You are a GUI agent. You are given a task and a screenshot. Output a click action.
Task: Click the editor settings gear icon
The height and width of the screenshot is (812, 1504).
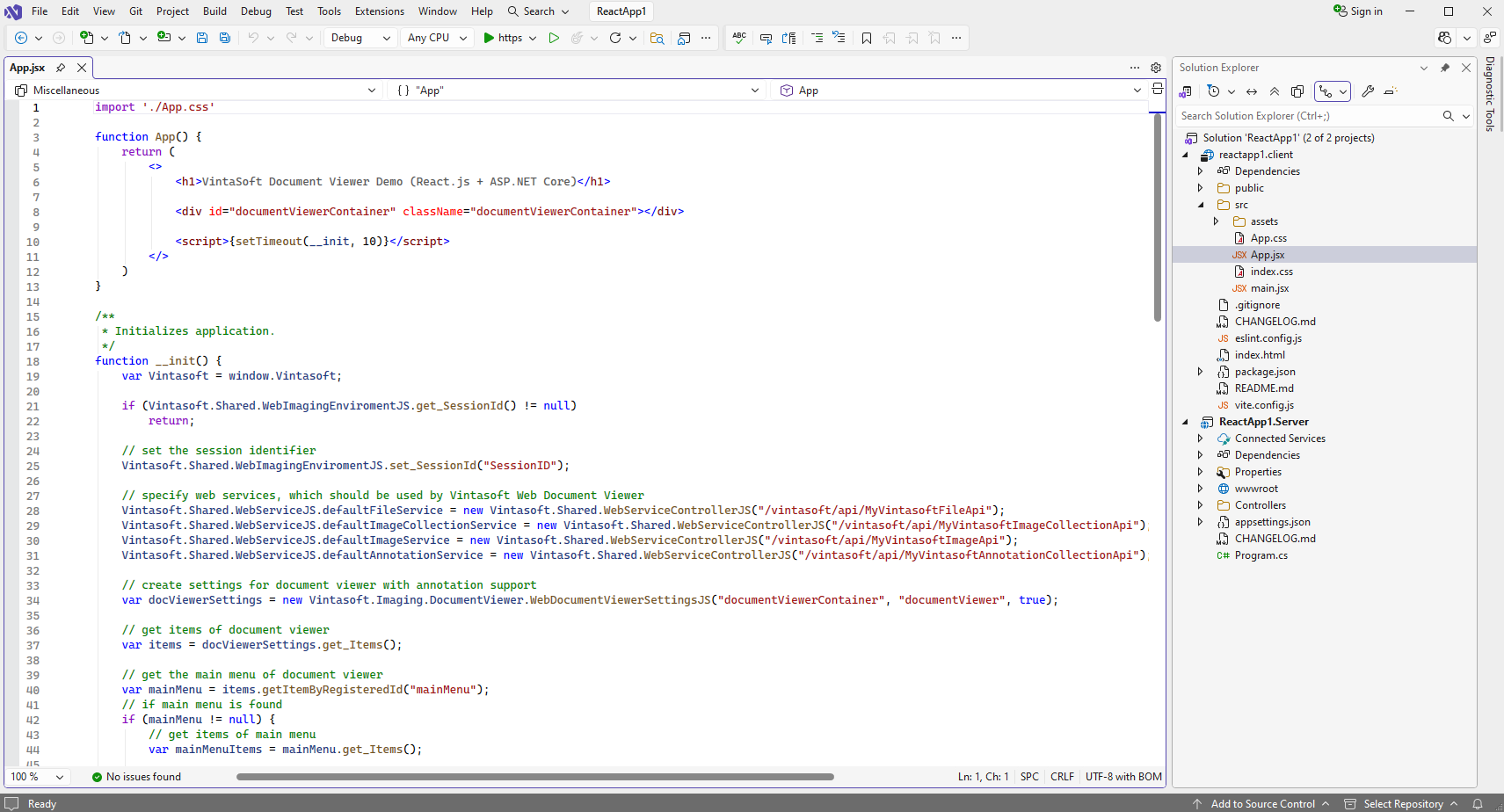tap(1156, 68)
